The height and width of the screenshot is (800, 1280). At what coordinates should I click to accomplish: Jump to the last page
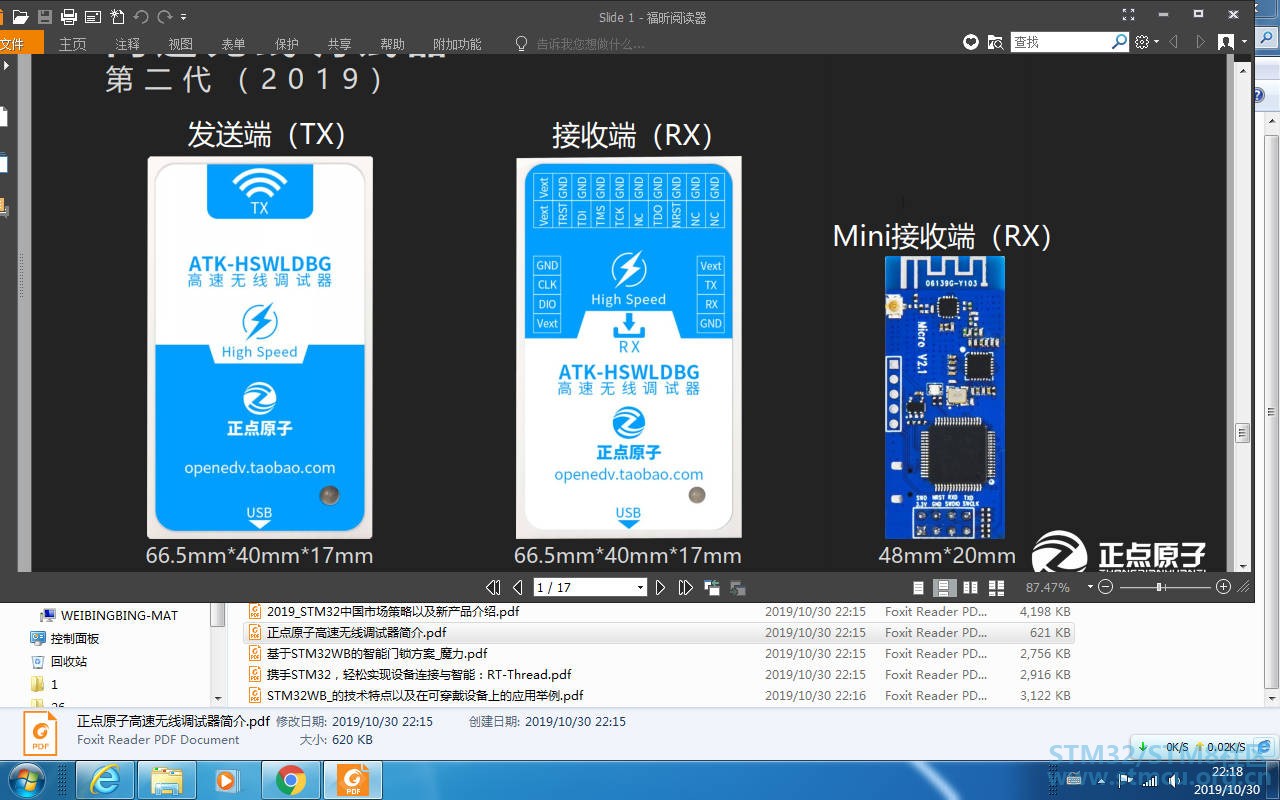[x=685, y=587]
